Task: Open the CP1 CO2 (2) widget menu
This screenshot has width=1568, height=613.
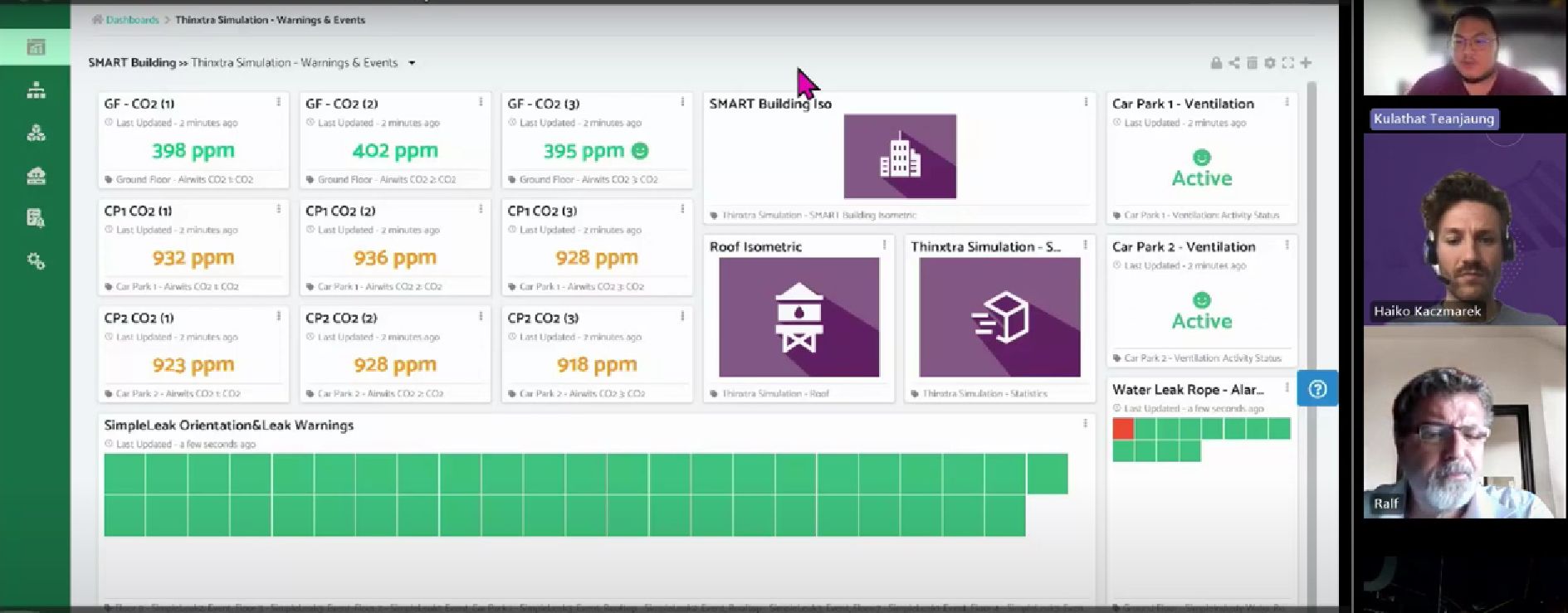Action: [481, 209]
